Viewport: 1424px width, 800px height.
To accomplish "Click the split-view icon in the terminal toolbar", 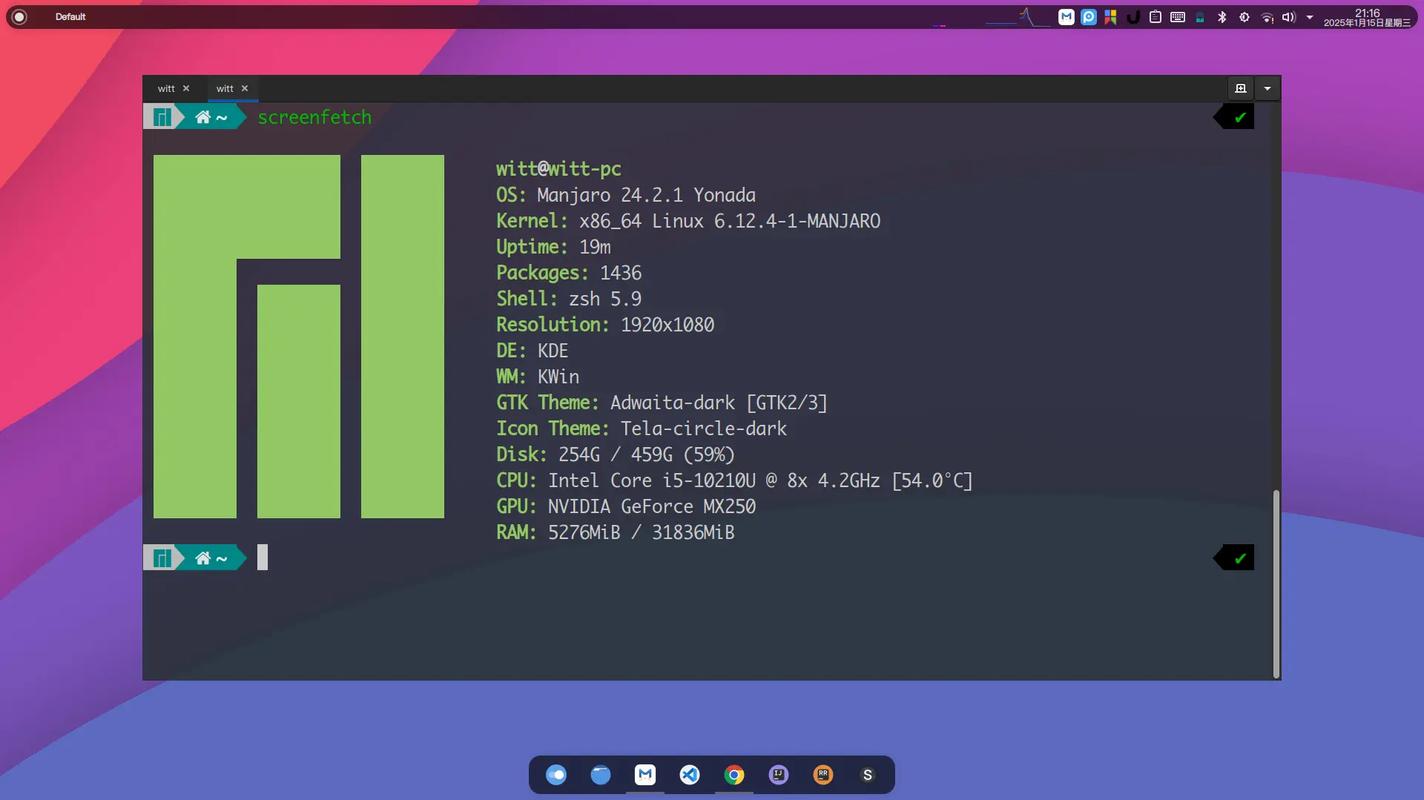I will coord(1240,88).
